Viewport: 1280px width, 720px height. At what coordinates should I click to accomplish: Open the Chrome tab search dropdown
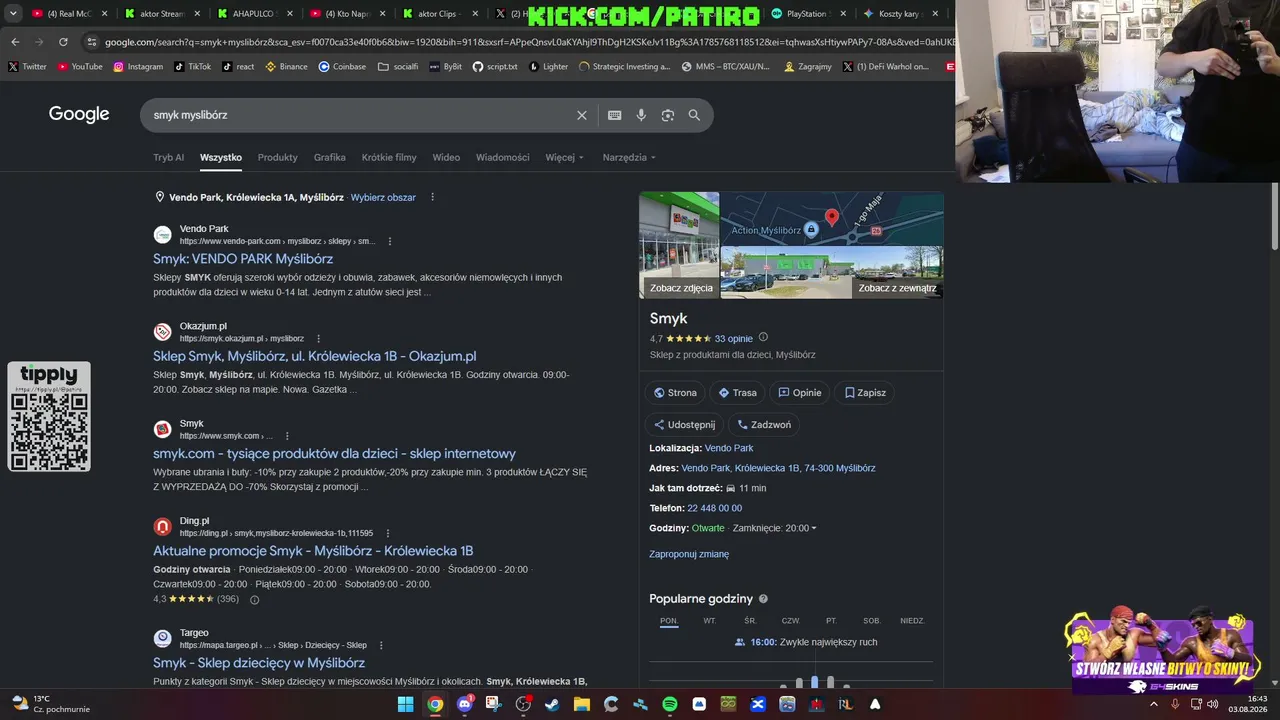[x=13, y=14]
